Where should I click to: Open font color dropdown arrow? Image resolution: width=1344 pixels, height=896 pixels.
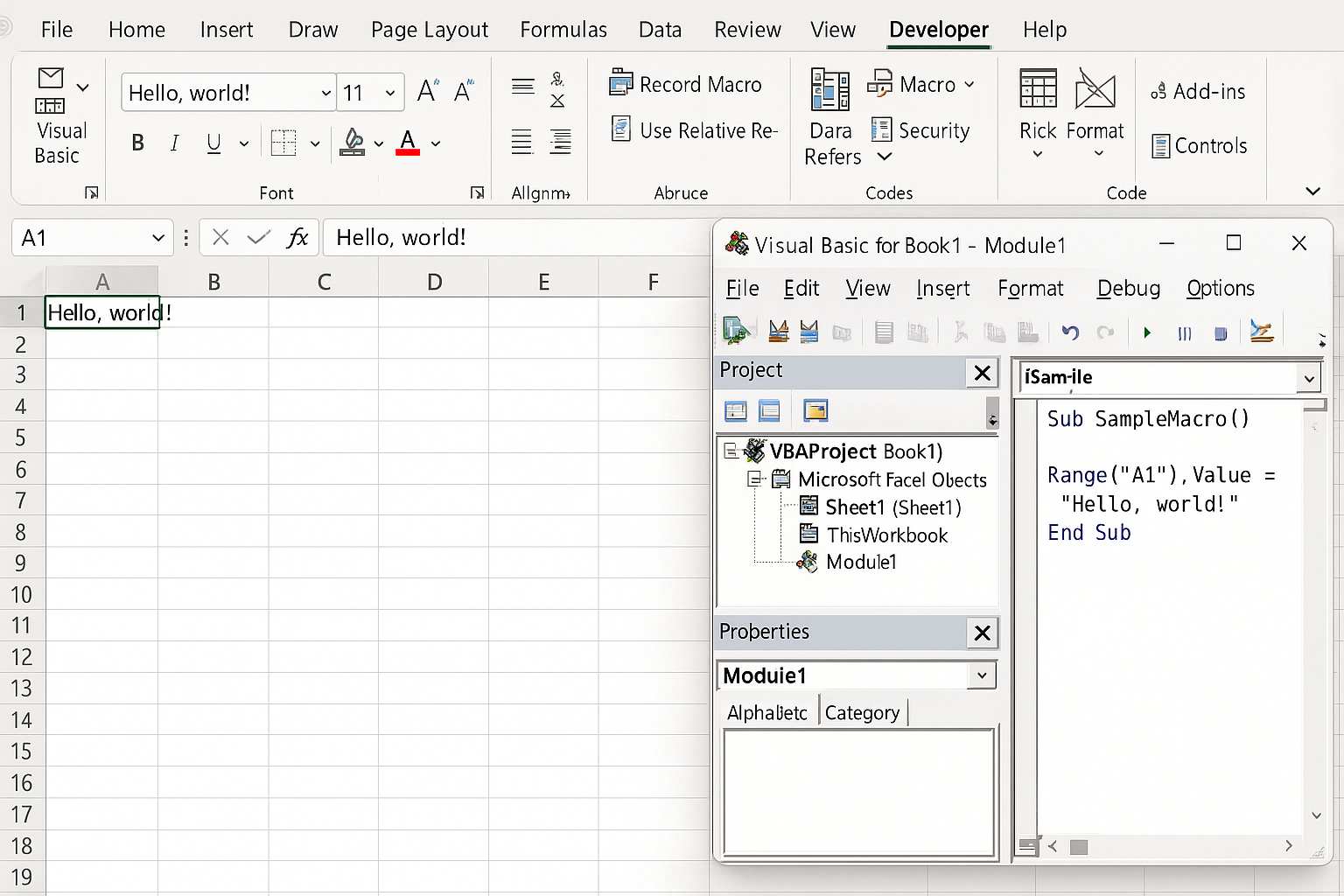(x=436, y=143)
